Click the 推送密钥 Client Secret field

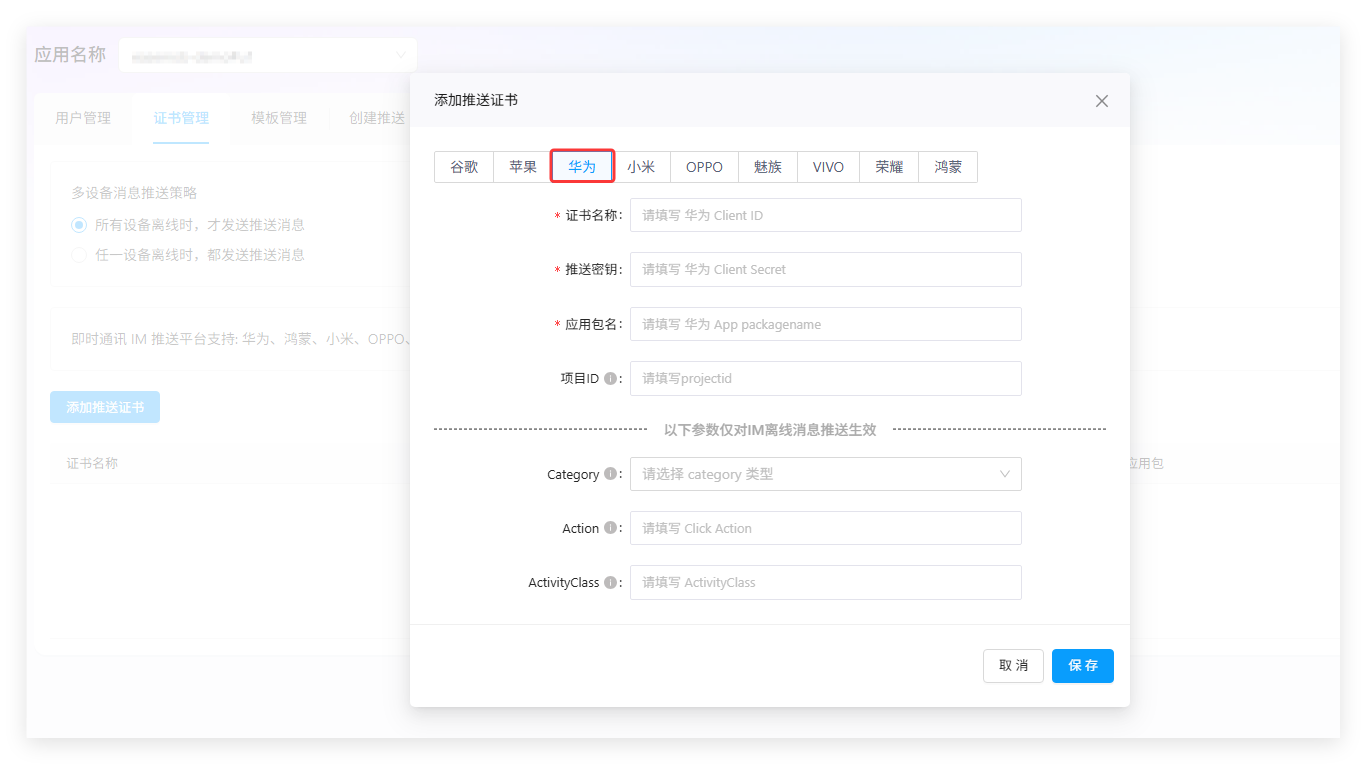pyautogui.click(x=825, y=269)
